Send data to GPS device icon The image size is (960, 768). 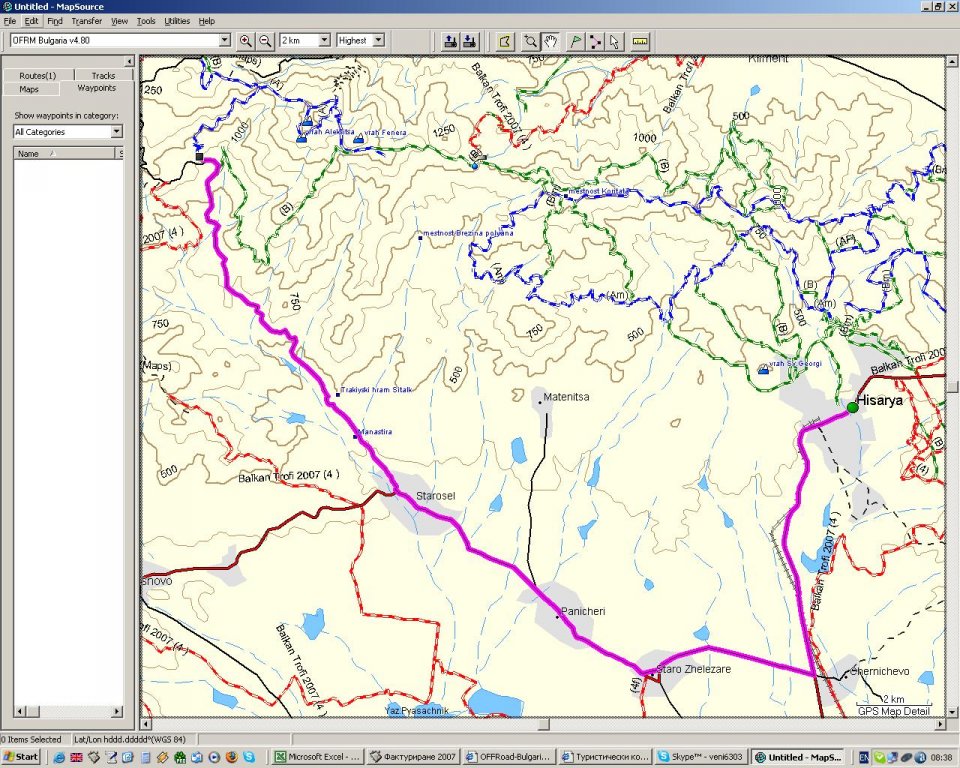[450, 41]
